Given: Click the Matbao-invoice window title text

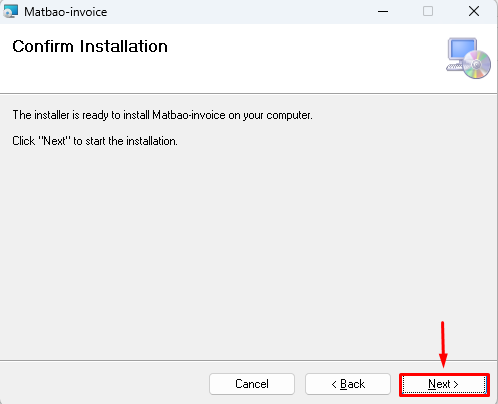Looking at the screenshot, I should [66, 12].
